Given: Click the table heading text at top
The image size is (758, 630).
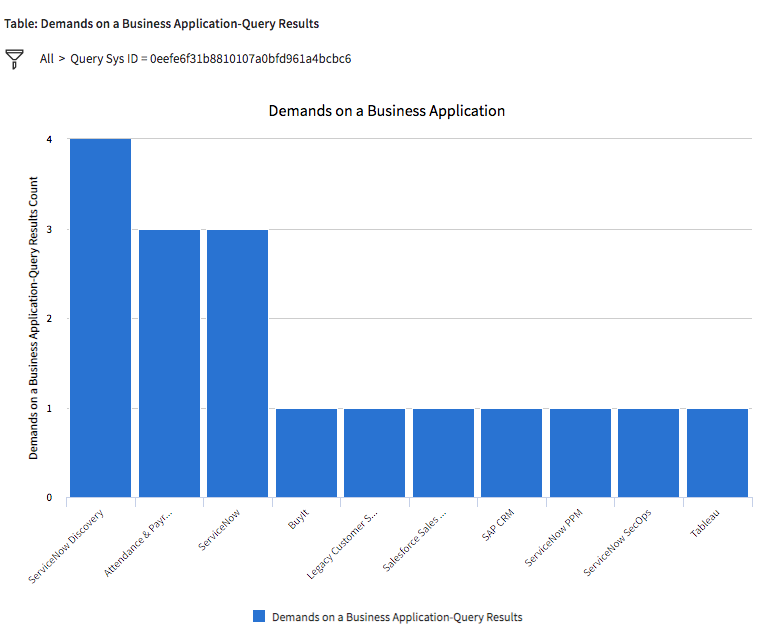Looking at the screenshot, I should (x=161, y=24).
